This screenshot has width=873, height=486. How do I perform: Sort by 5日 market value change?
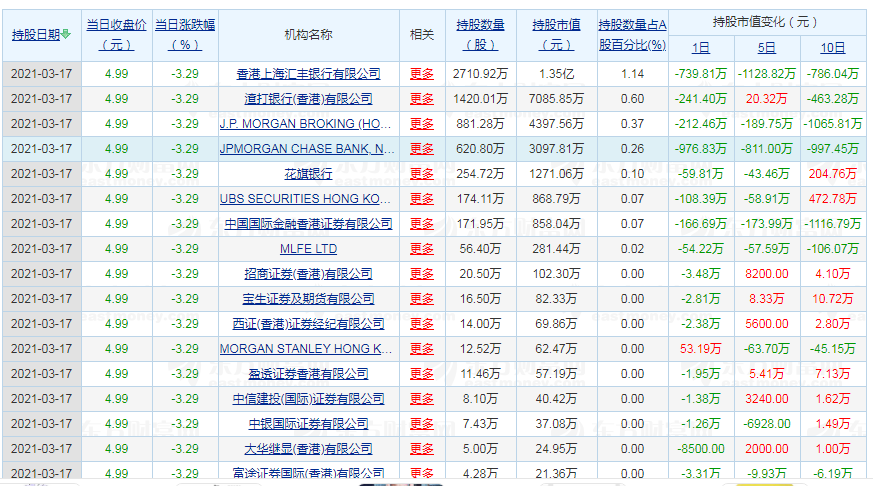pyautogui.click(x=767, y=48)
